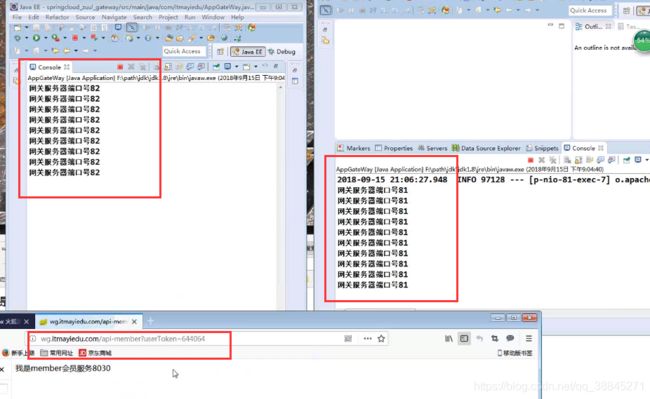Click Maximize view icon in left side trim
This screenshot has width=650, height=399.
[x=295, y=81]
